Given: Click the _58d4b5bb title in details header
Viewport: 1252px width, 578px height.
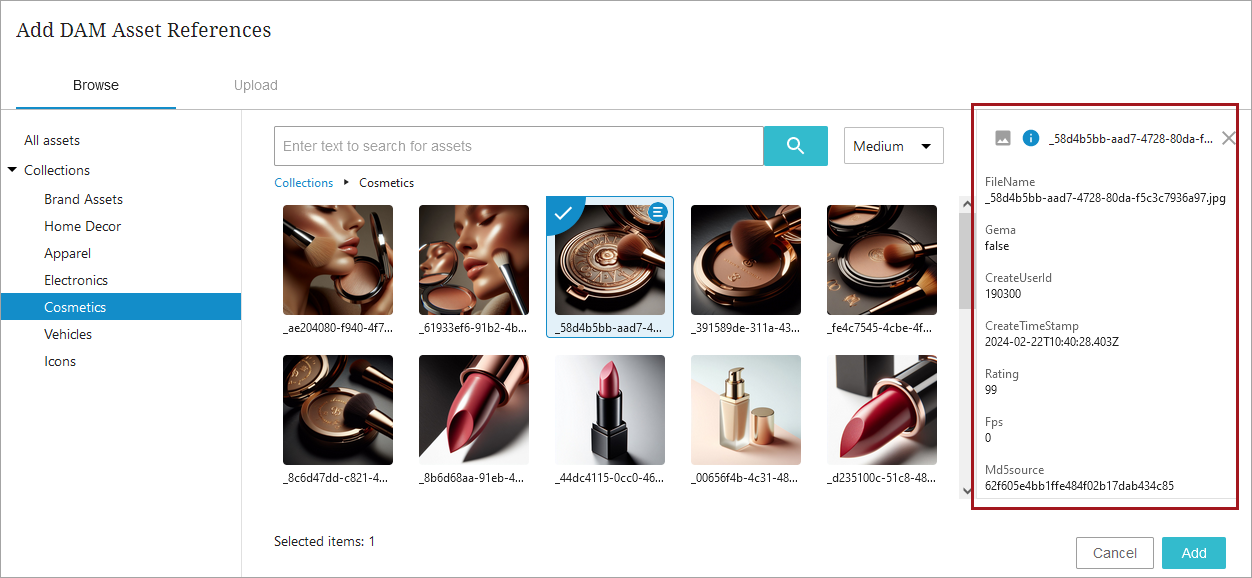Looking at the screenshot, I should pos(1131,138).
